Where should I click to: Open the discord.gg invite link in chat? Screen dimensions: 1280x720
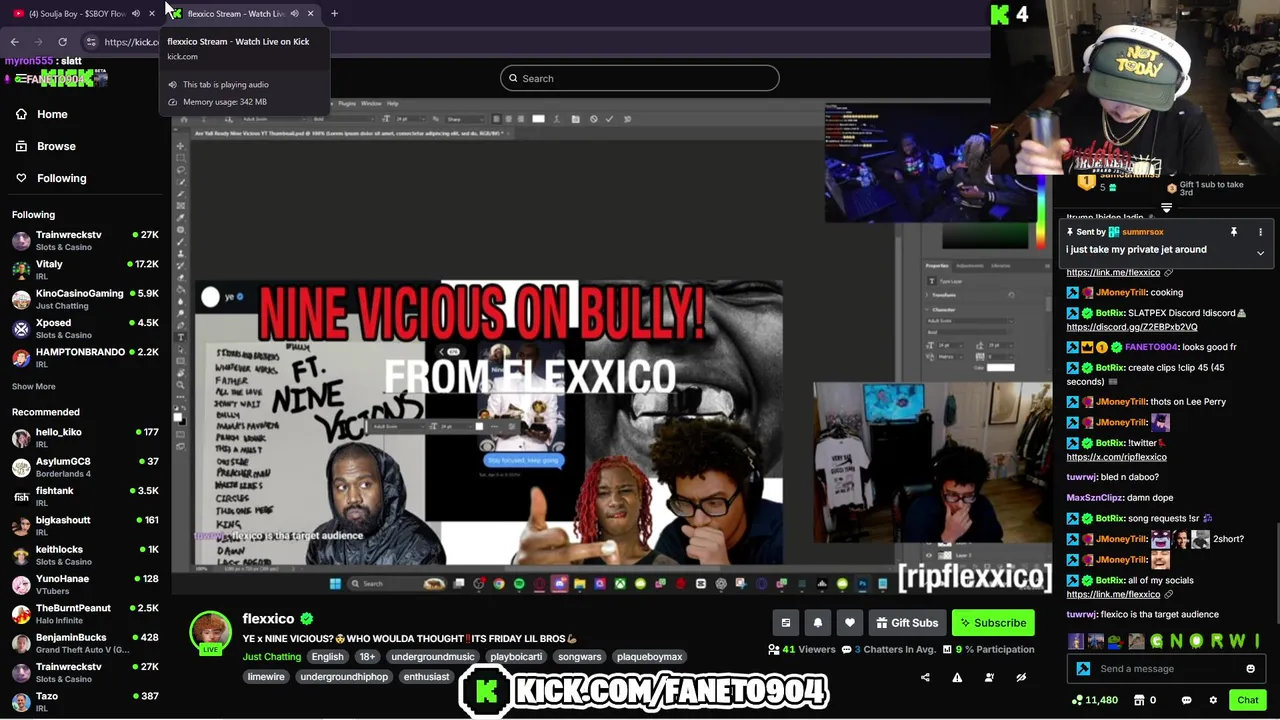click(1131, 327)
